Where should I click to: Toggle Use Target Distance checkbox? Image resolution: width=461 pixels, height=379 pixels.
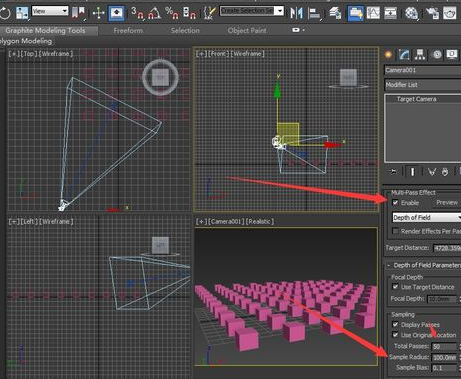[395, 287]
